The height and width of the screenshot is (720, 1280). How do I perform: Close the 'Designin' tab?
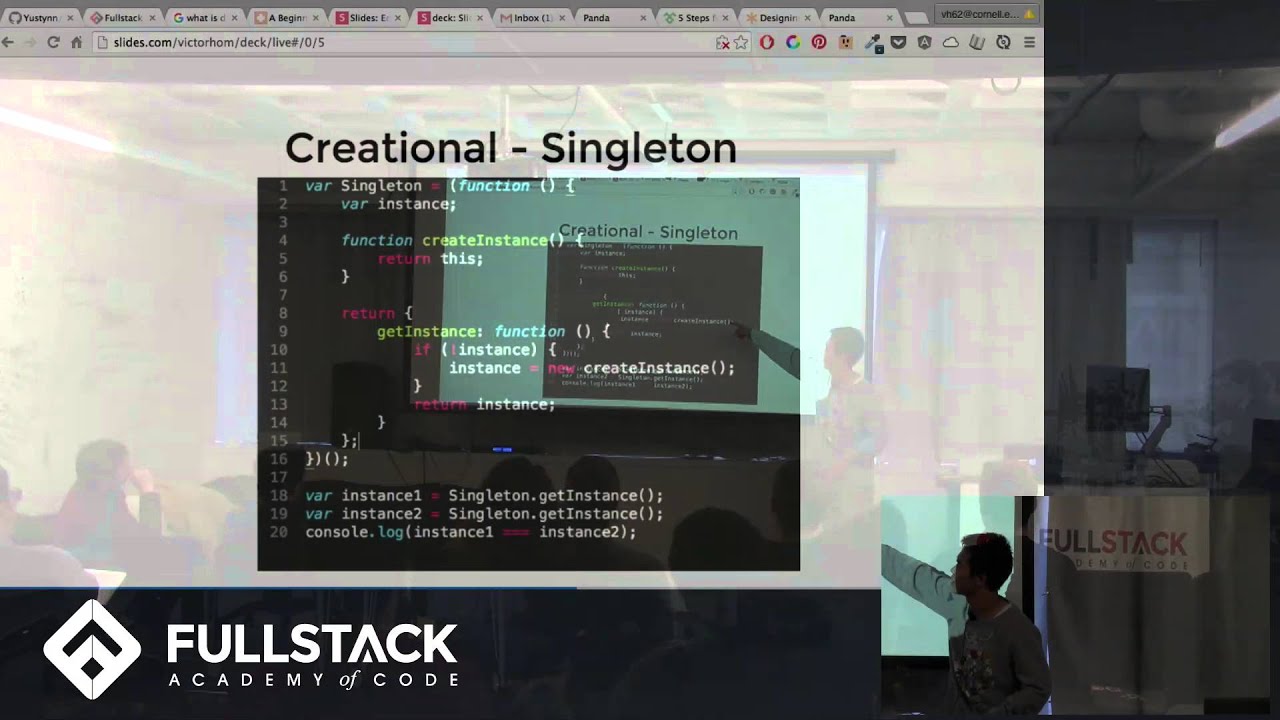(x=807, y=18)
